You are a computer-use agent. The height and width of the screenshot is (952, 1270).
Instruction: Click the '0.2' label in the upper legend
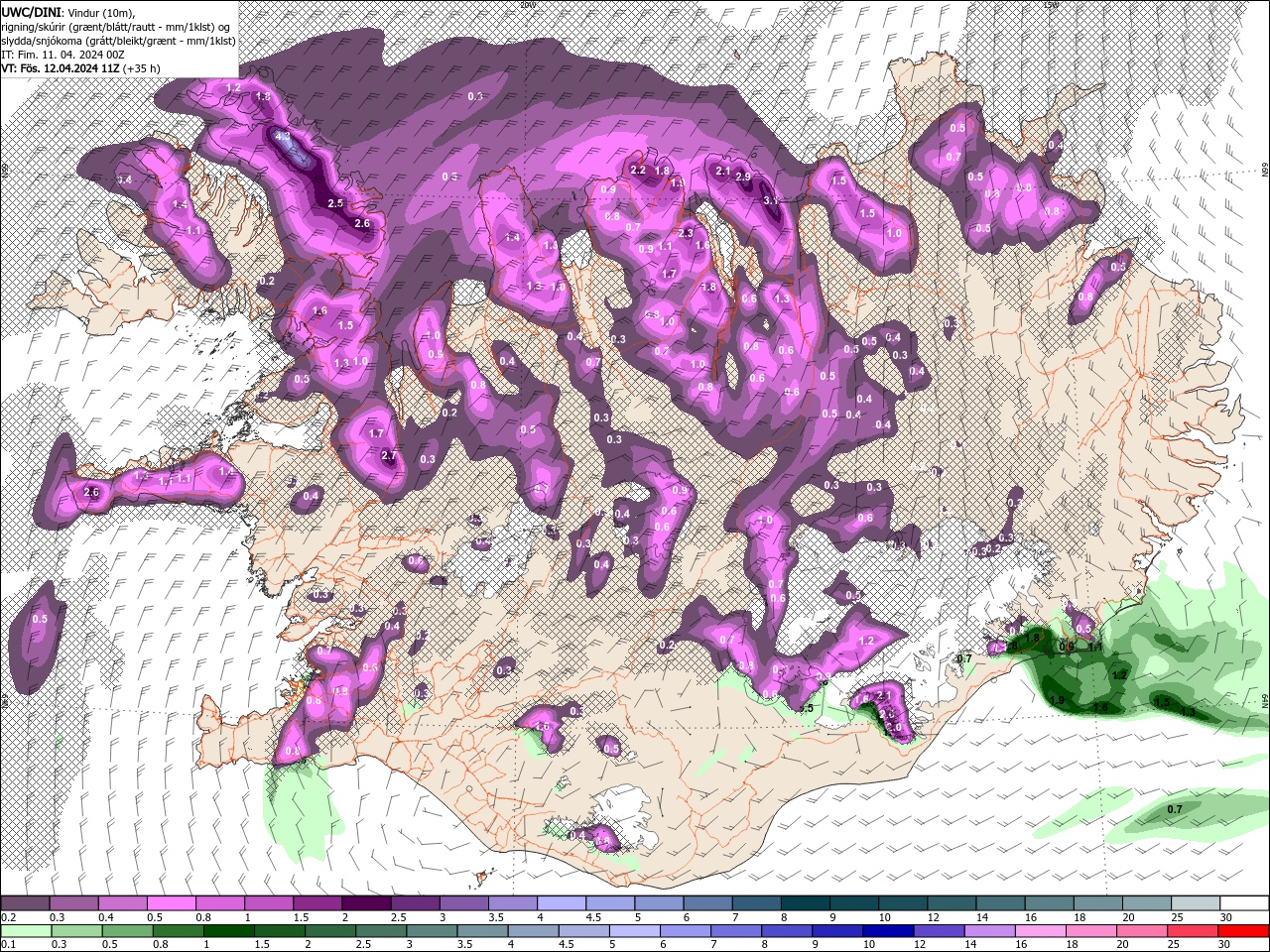click(10, 917)
